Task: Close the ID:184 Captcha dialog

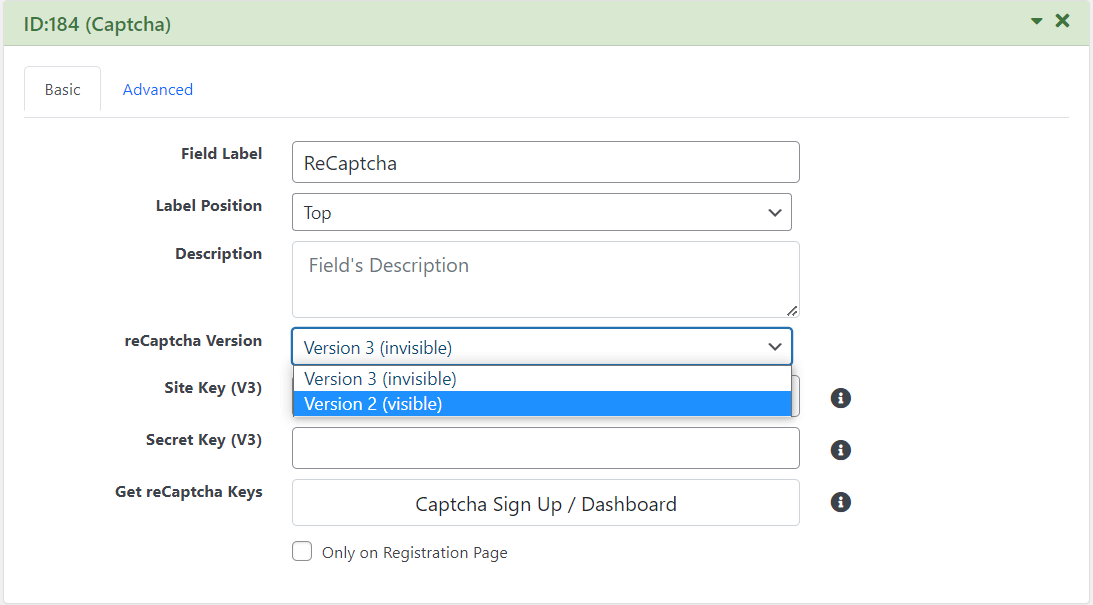Action: (x=1062, y=20)
